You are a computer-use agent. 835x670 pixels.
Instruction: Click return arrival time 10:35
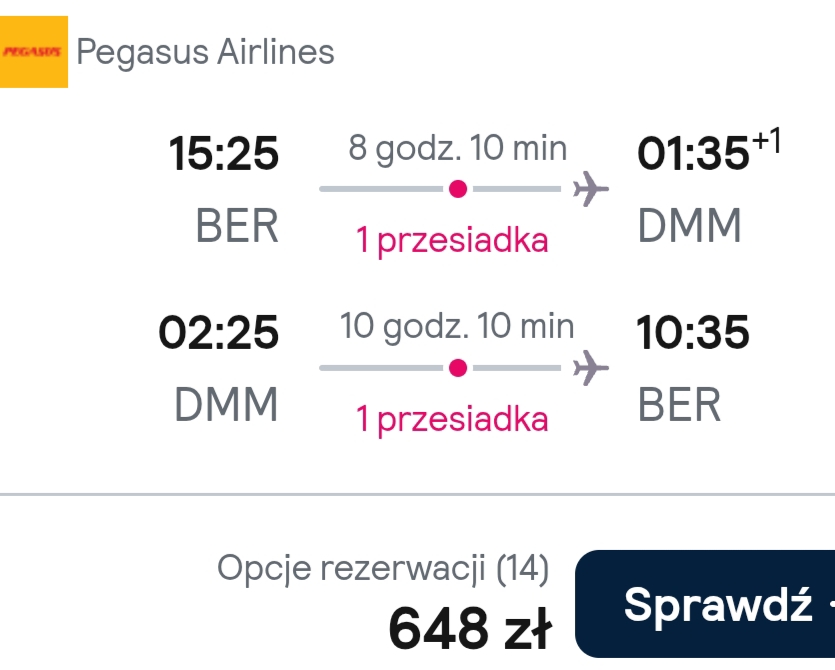(x=693, y=332)
